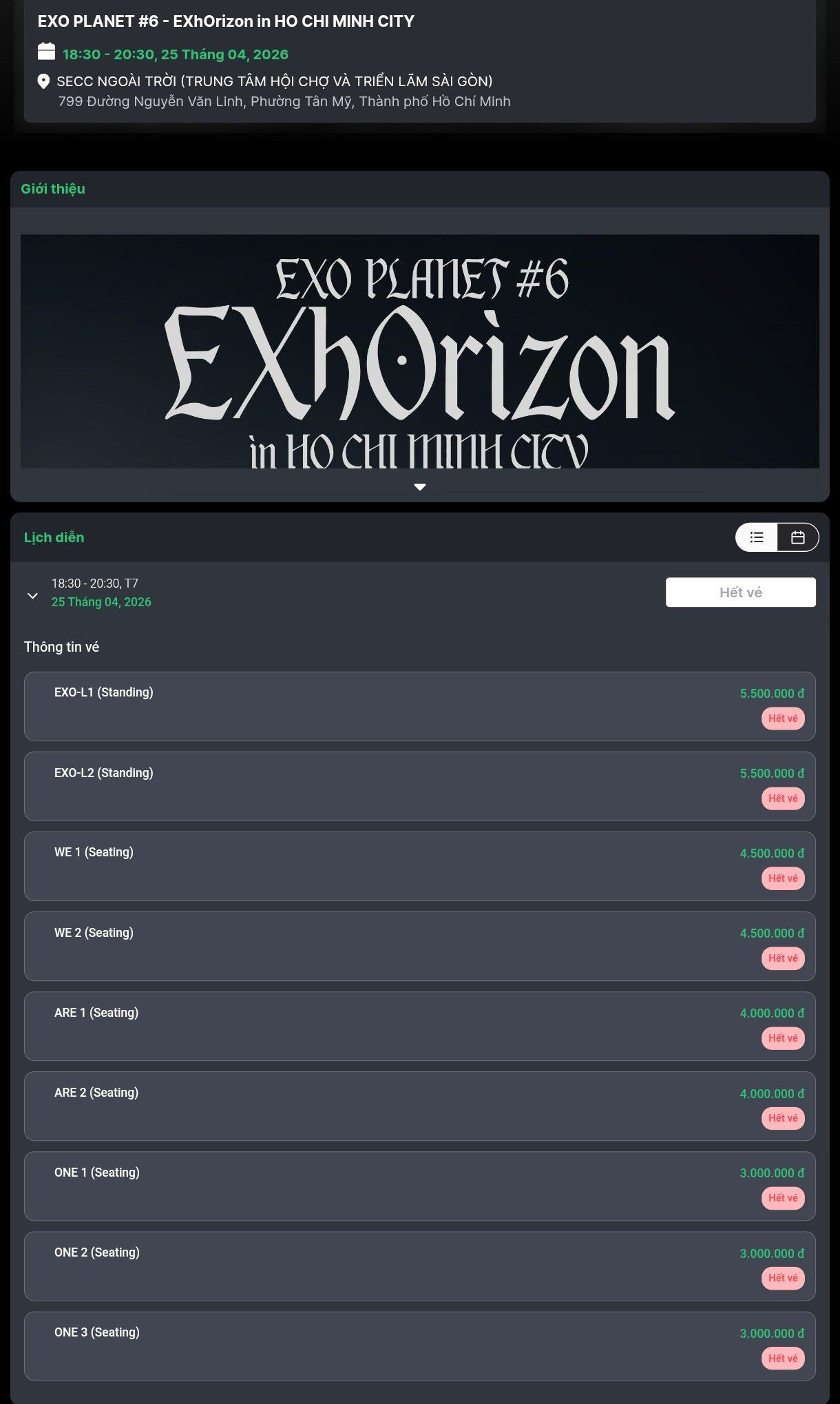Collapse the 25 Tháng 04 showtime chevron

[x=32, y=596]
